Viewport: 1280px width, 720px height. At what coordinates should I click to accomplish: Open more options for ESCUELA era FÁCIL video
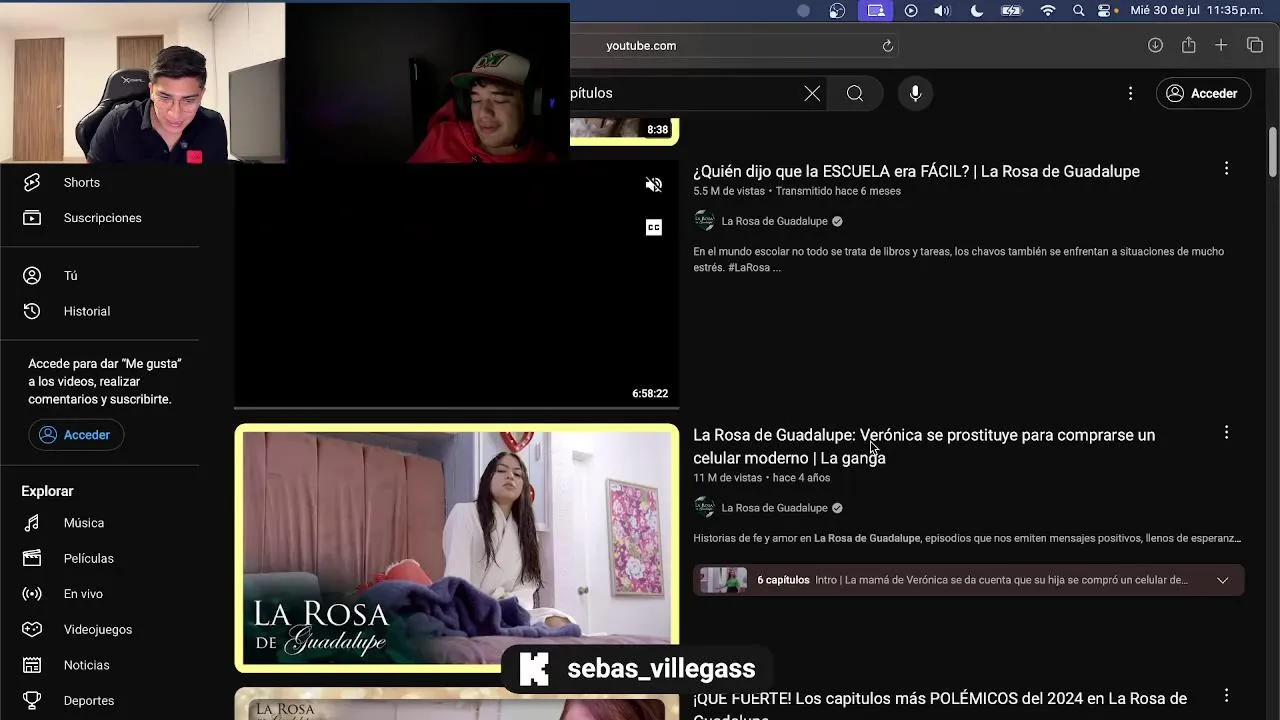click(x=1226, y=169)
